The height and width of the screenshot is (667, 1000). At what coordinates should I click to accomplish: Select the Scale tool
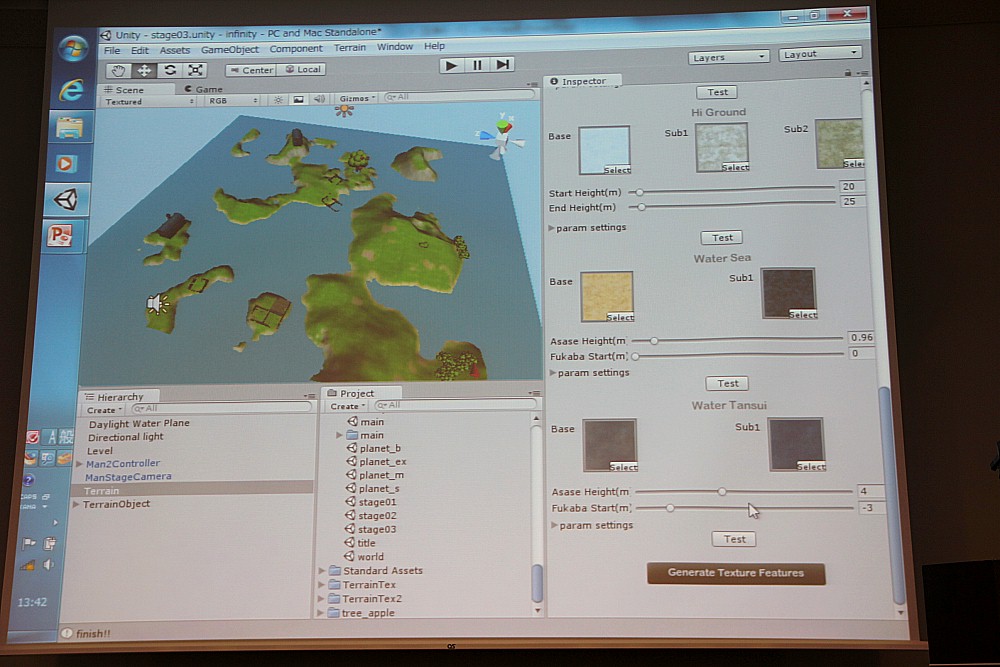[x=195, y=70]
